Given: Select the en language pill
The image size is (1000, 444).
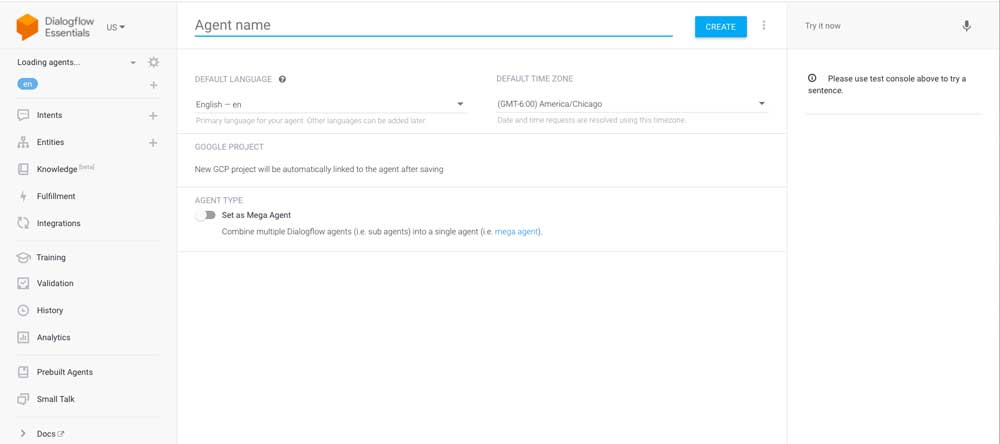Looking at the screenshot, I should pyautogui.click(x=27, y=84).
